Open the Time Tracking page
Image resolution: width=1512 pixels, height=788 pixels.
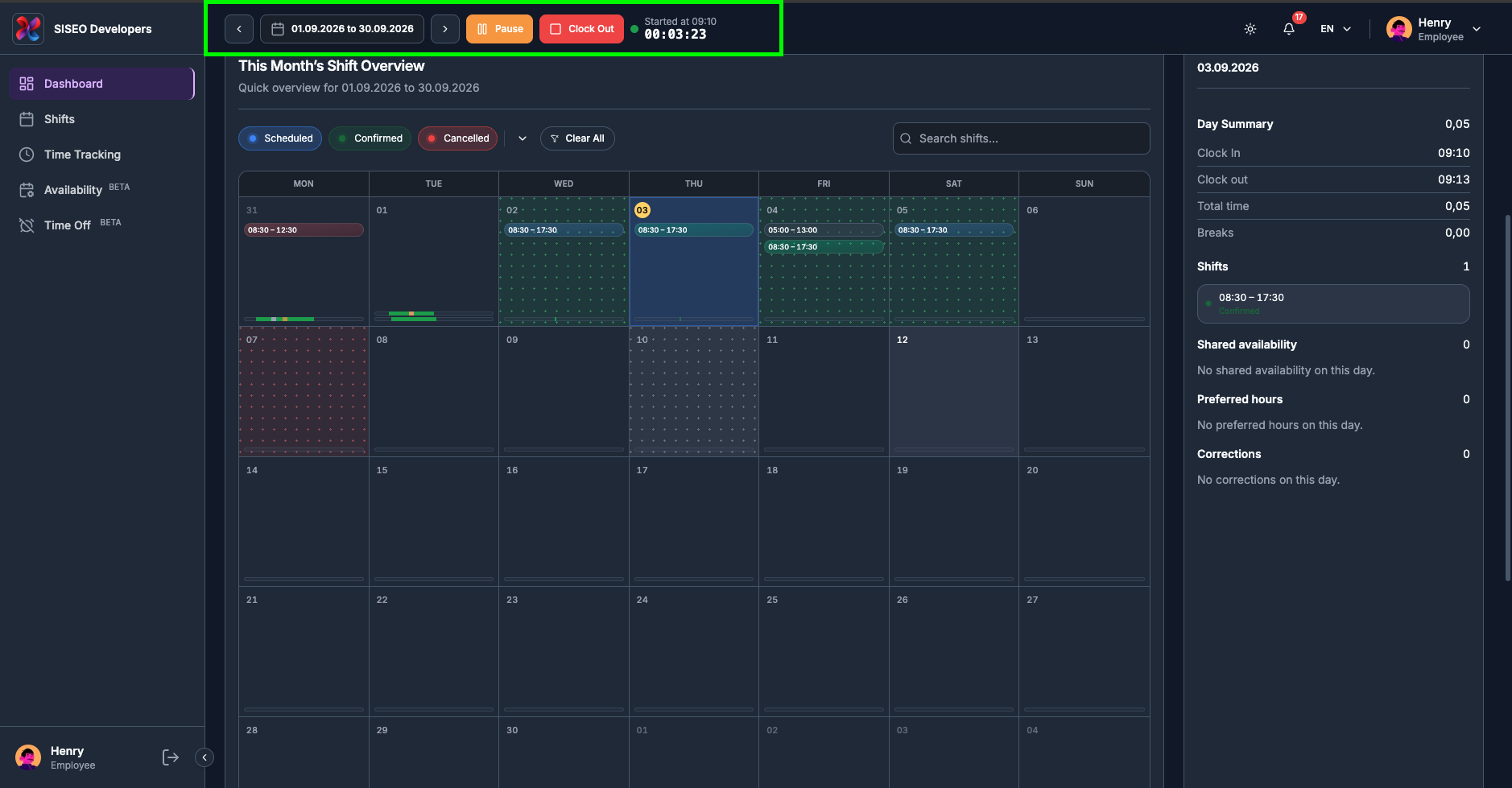[101, 155]
